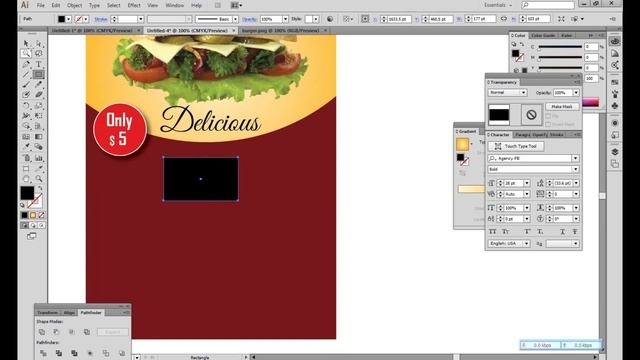Viewport: 640px width, 360px height.
Task: Open the blending mode Normal dropdown
Action: click(x=507, y=93)
